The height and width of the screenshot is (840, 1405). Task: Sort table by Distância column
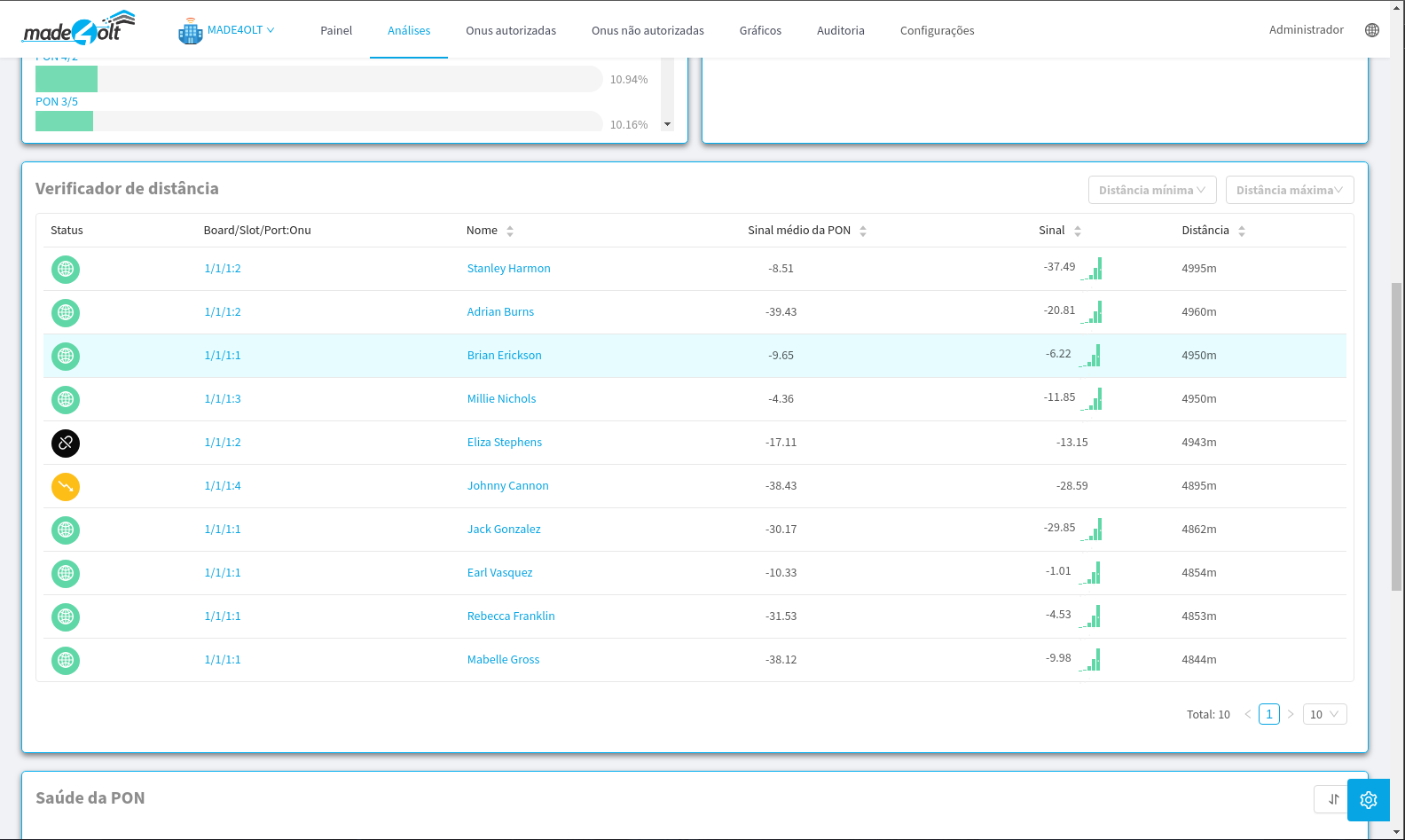[x=1241, y=231]
